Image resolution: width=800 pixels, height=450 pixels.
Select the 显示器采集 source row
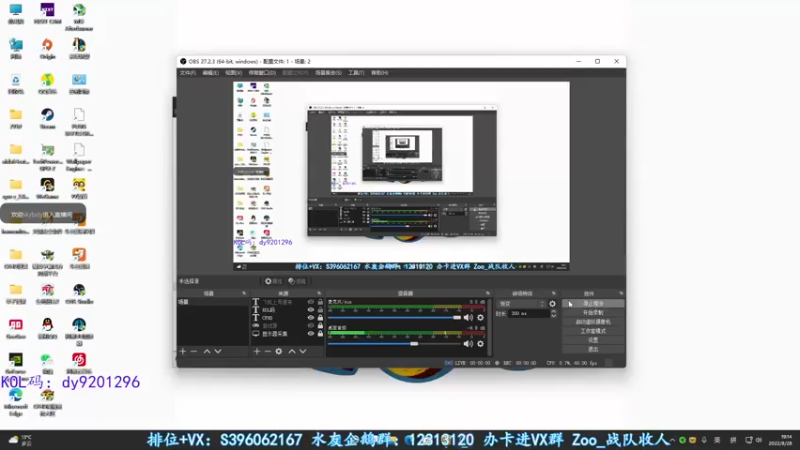pyautogui.click(x=288, y=334)
